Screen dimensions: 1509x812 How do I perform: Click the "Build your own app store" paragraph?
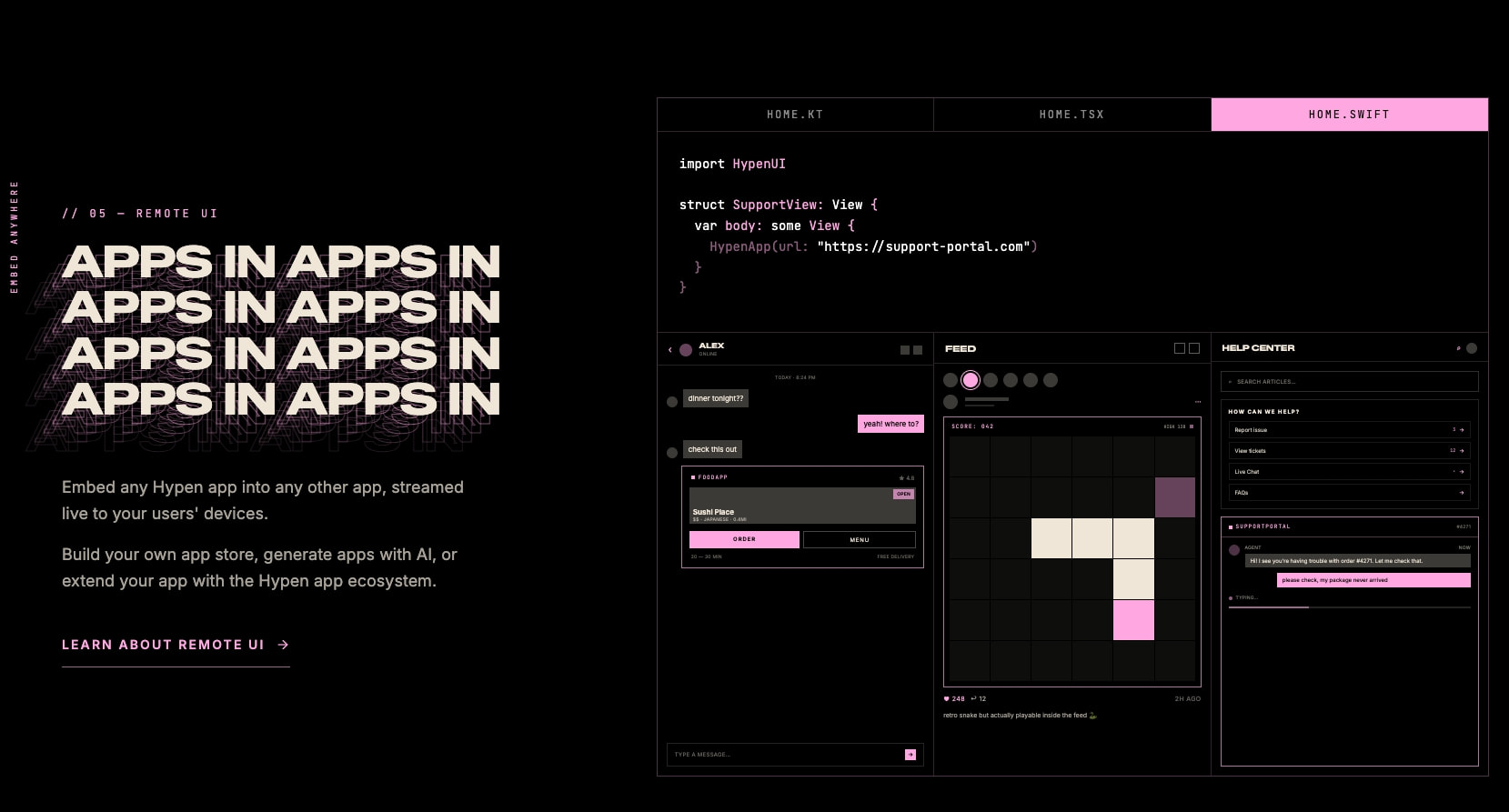pyautogui.click(x=259, y=567)
